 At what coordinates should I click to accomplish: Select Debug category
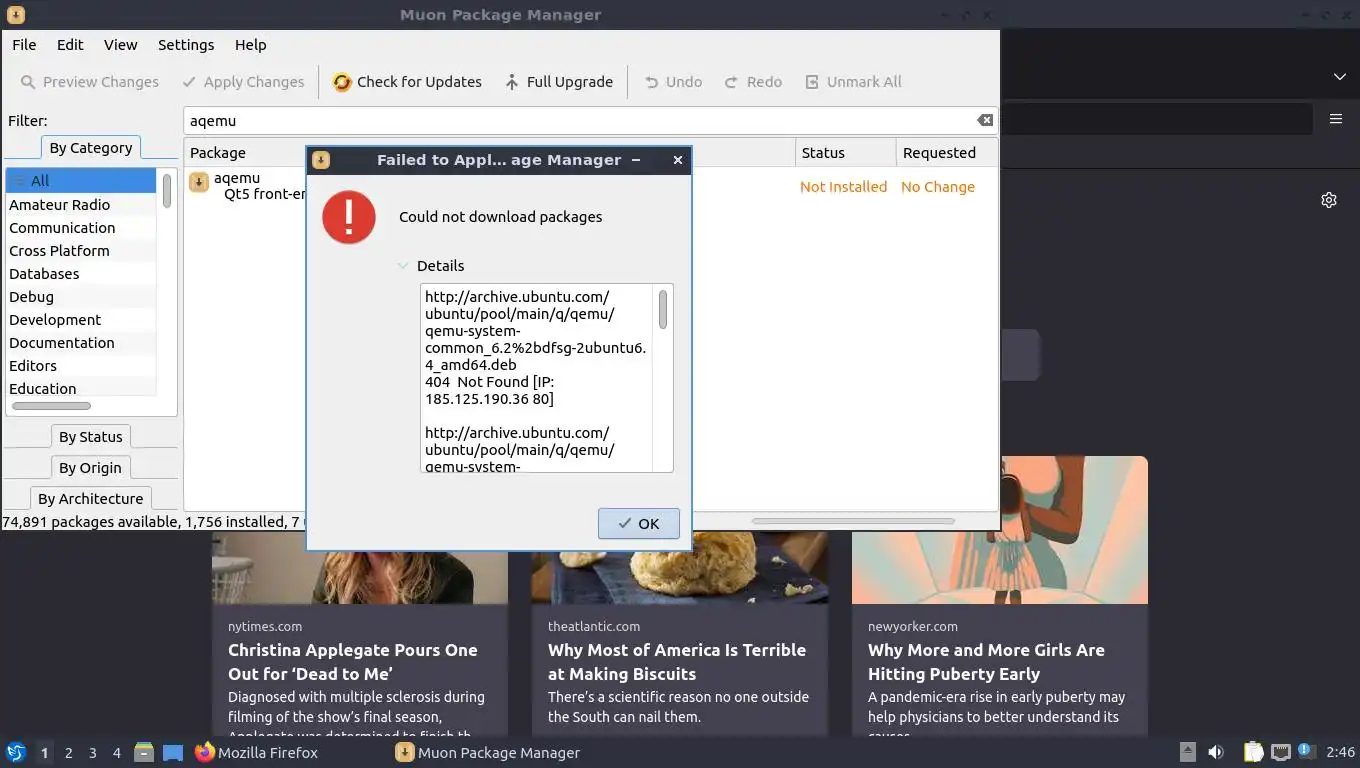tap(81, 297)
